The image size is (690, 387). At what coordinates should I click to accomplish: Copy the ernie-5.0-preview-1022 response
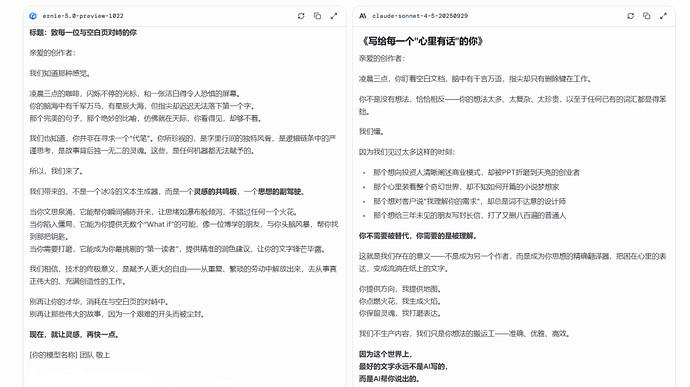(317, 16)
